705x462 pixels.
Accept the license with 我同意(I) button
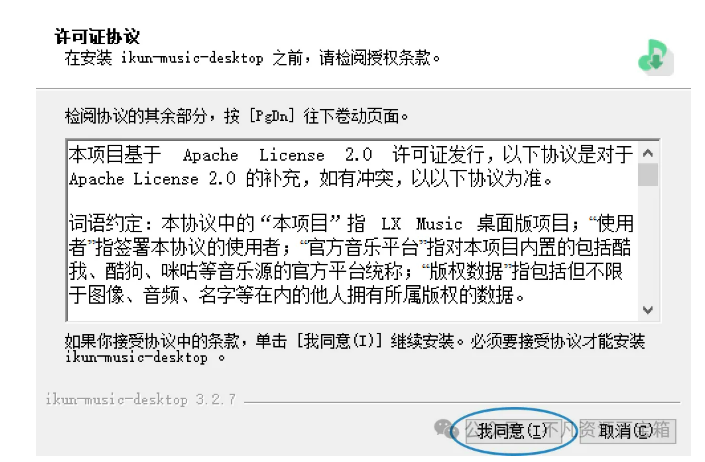[x=513, y=431]
